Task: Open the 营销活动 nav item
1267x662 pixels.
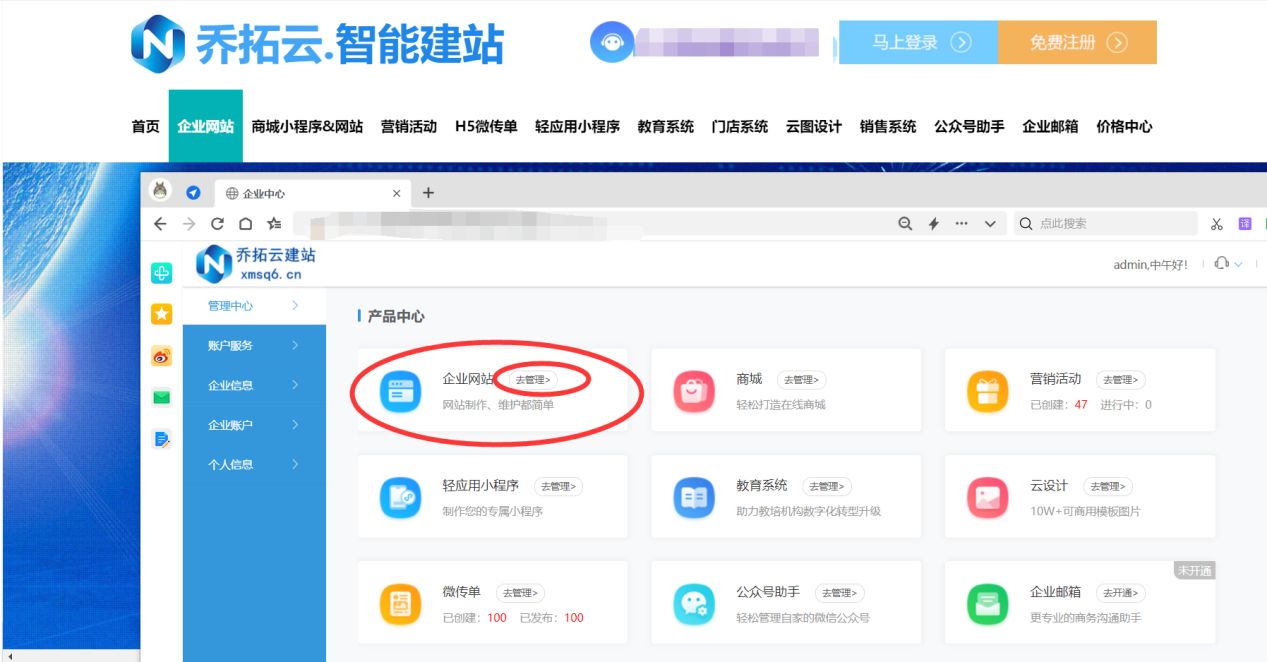Action: pos(409,127)
